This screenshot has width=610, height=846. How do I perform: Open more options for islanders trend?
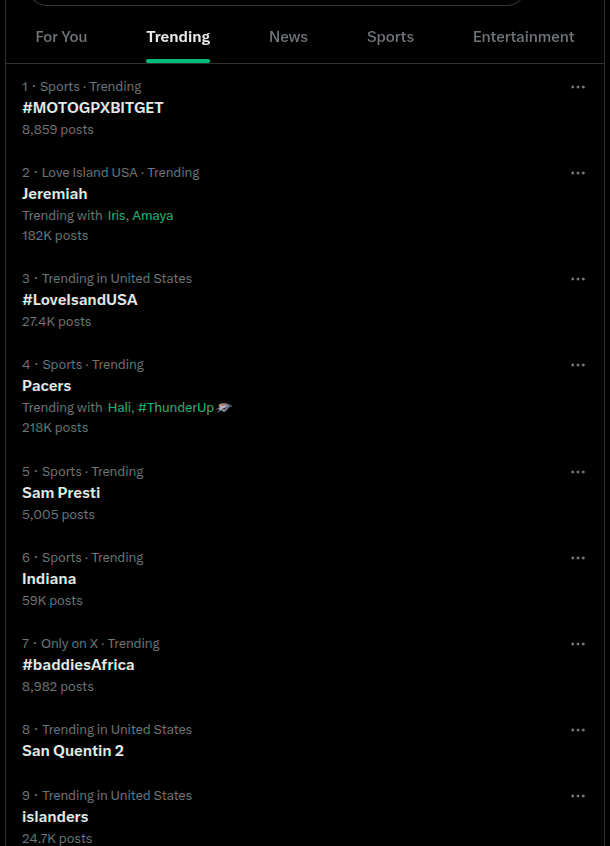click(578, 796)
